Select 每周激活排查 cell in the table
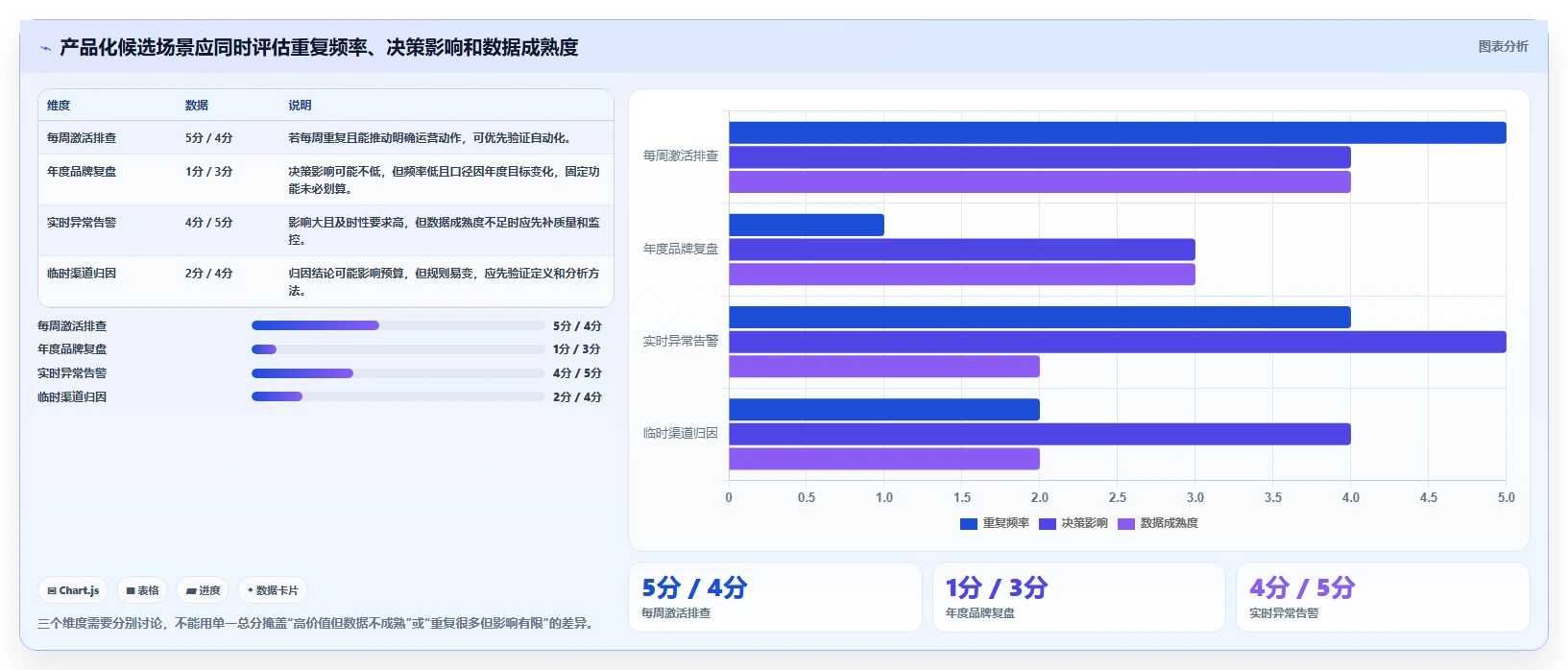The width and height of the screenshot is (1568, 670). [x=82, y=138]
